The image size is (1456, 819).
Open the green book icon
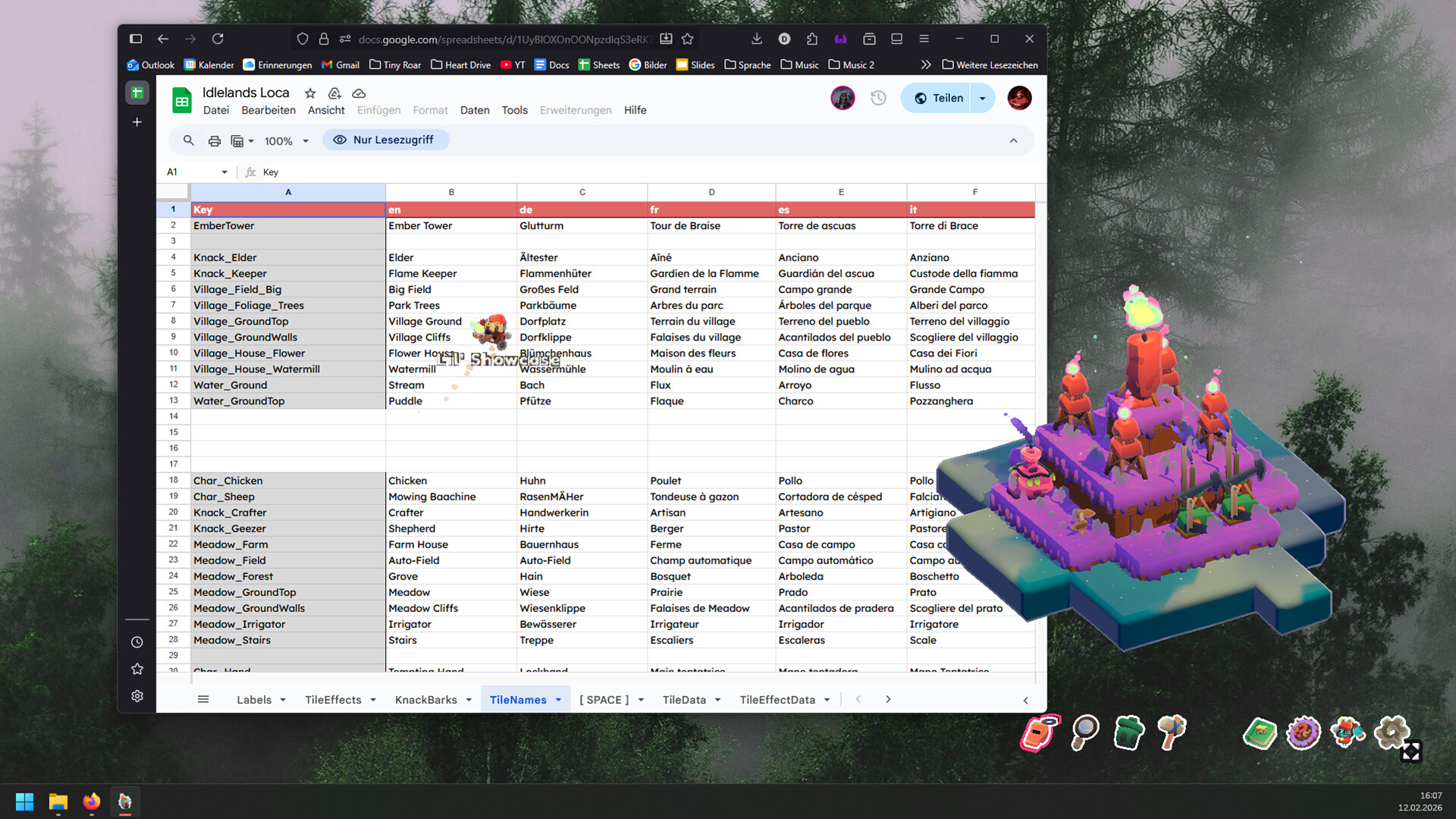coord(1260,733)
